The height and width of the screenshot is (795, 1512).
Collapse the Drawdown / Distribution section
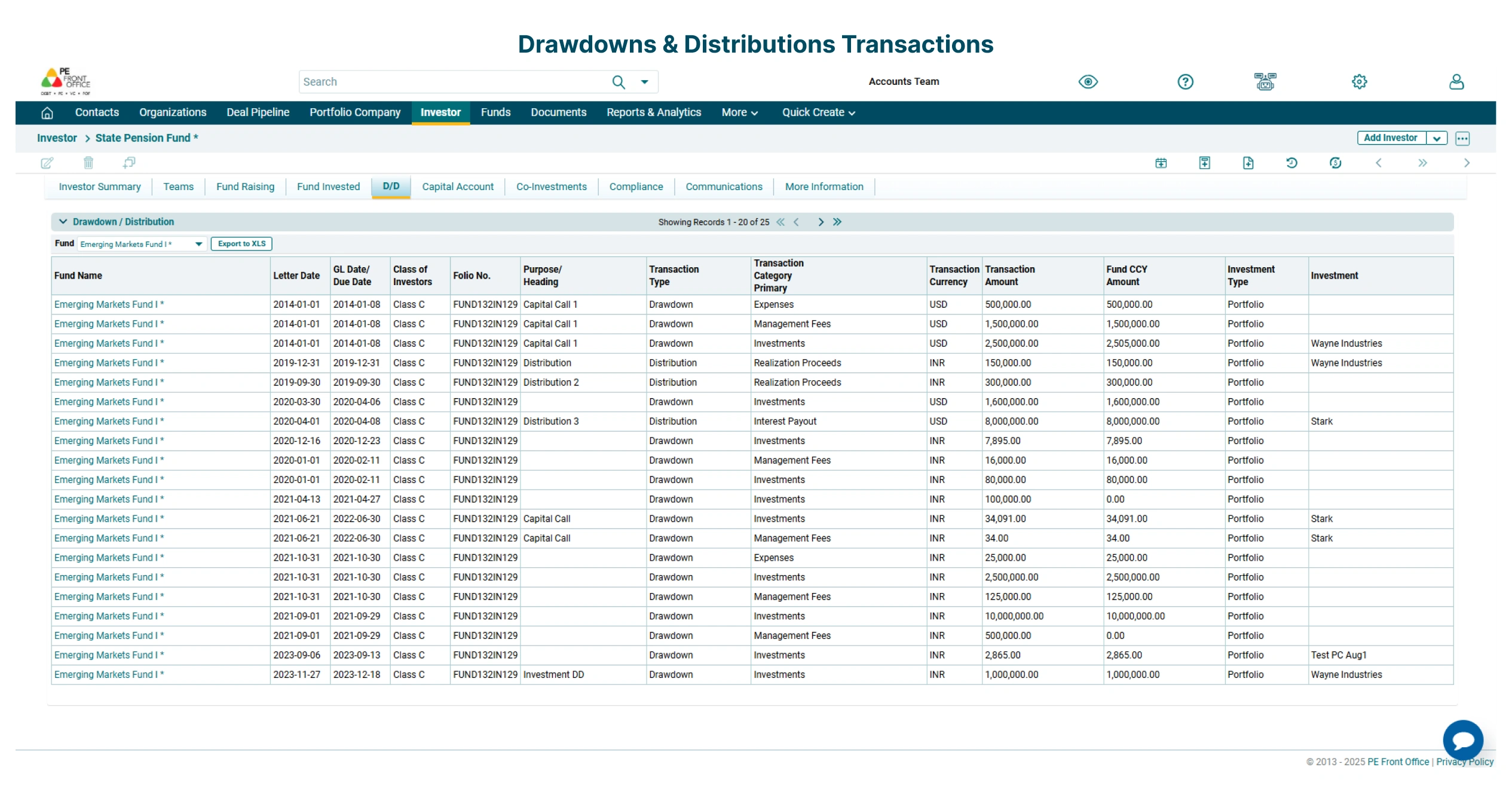coord(63,221)
